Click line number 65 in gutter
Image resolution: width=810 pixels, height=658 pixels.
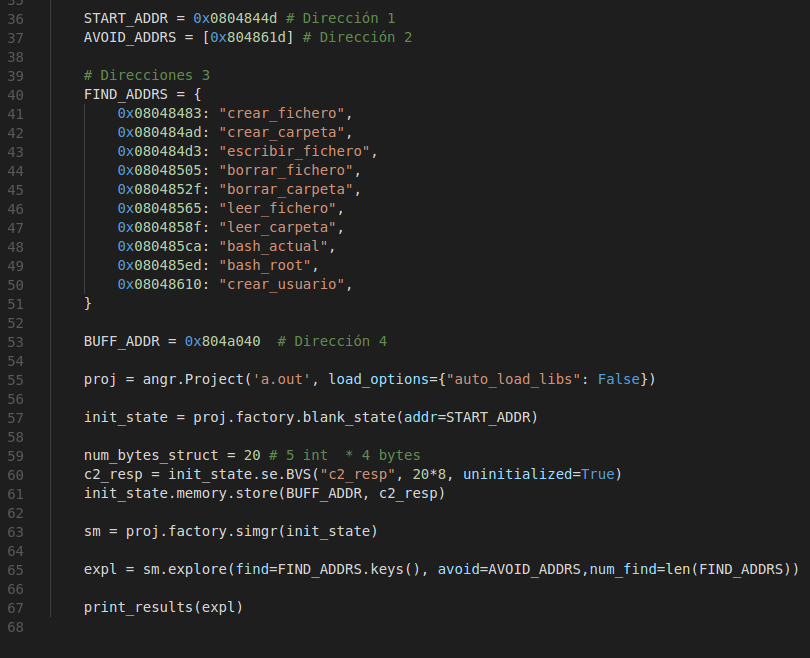15,570
